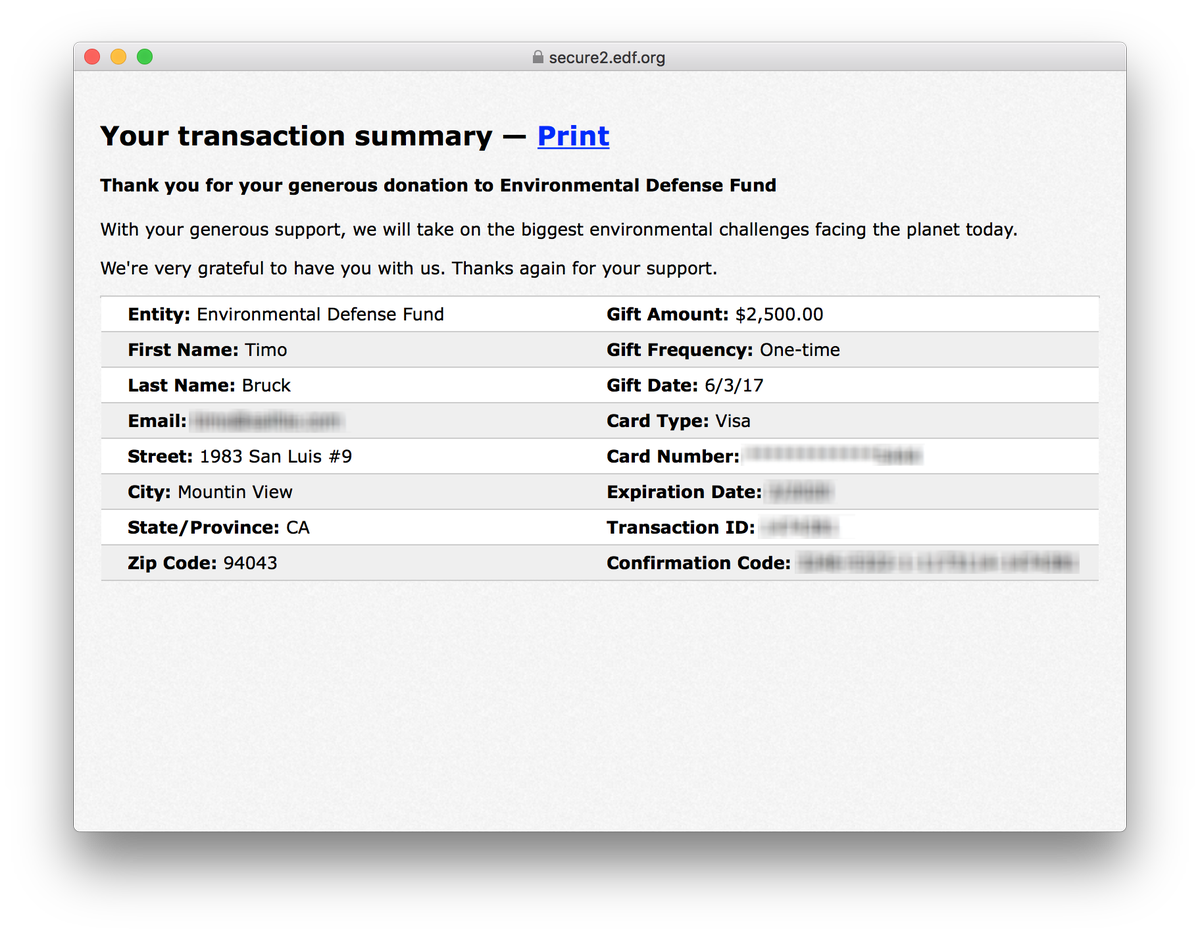The height and width of the screenshot is (937, 1200).
Task: Click the "We're very grateful" sentence
Action: (x=409, y=269)
